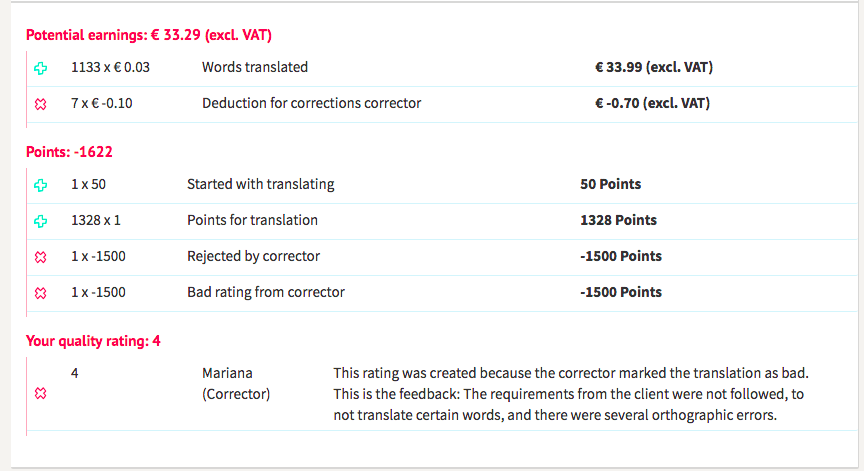This screenshot has width=864, height=471.
Task: Select the Points: -1622 heading
Action: pyautogui.click(x=69, y=152)
